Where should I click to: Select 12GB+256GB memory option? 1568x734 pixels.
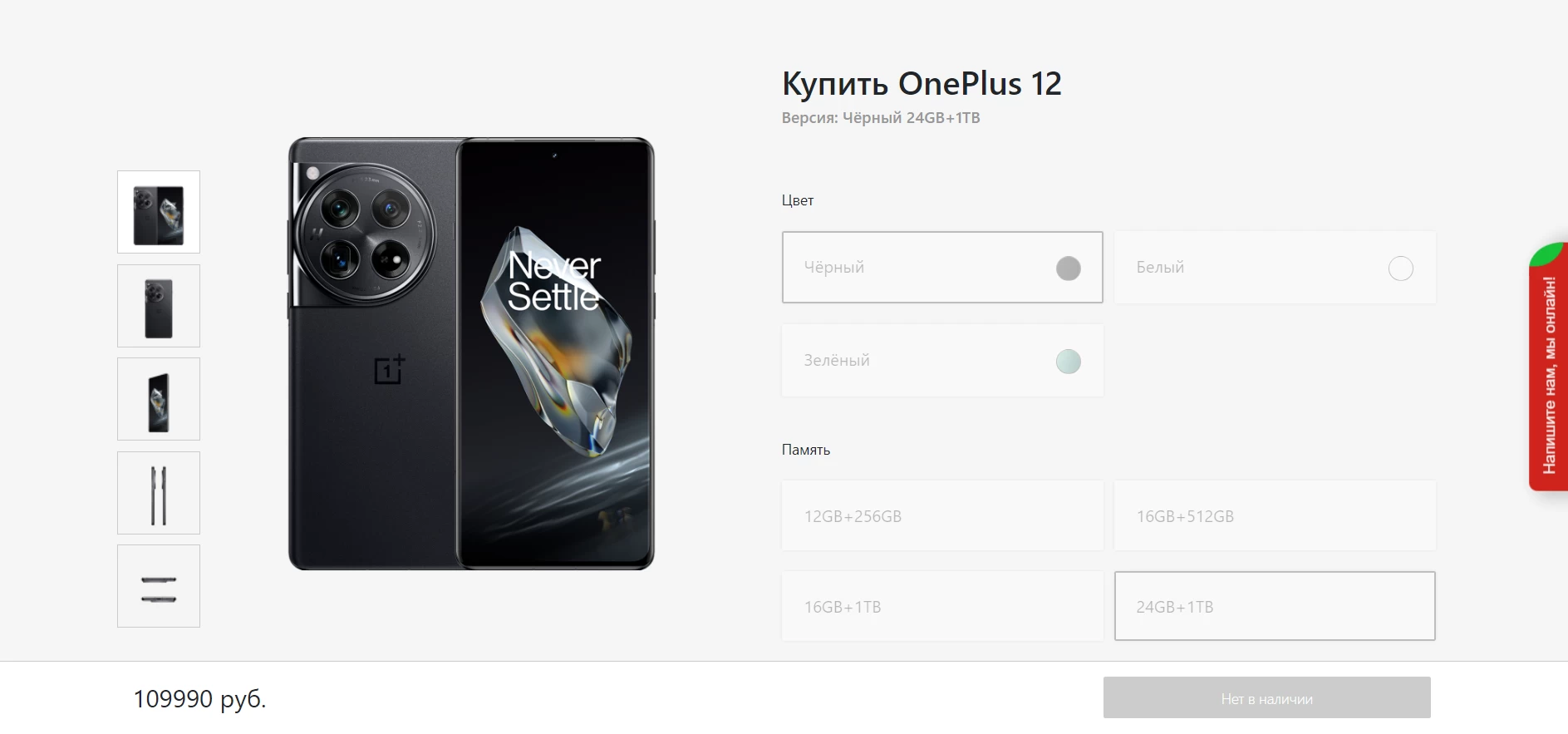click(x=942, y=515)
